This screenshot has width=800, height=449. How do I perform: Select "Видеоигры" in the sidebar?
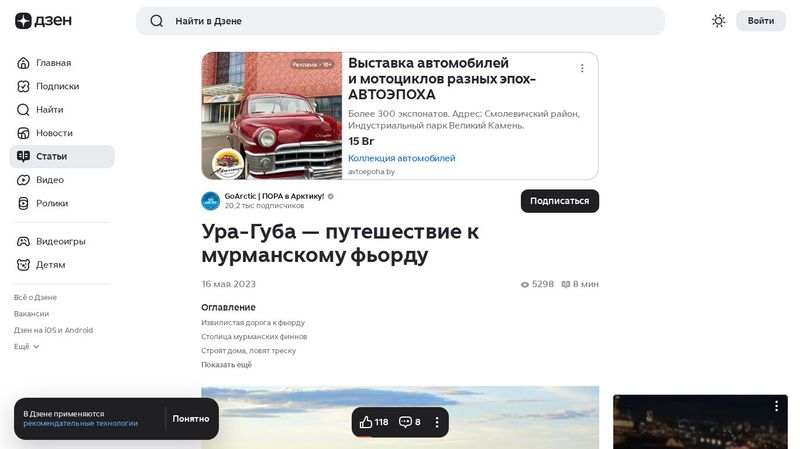pyautogui.click(x=60, y=241)
